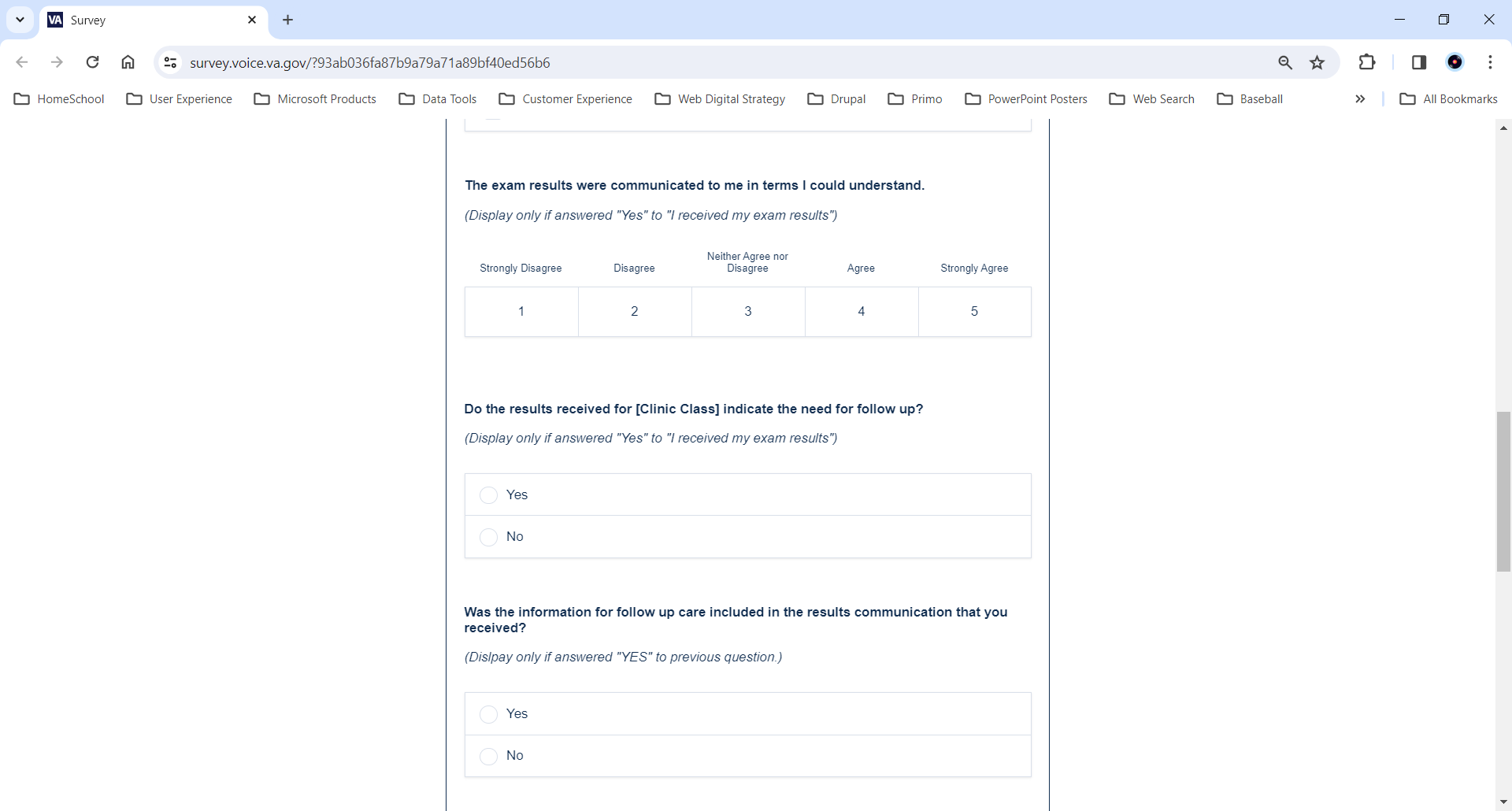
Task: Open the Baseball bookmarks folder
Action: pos(1251,99)
